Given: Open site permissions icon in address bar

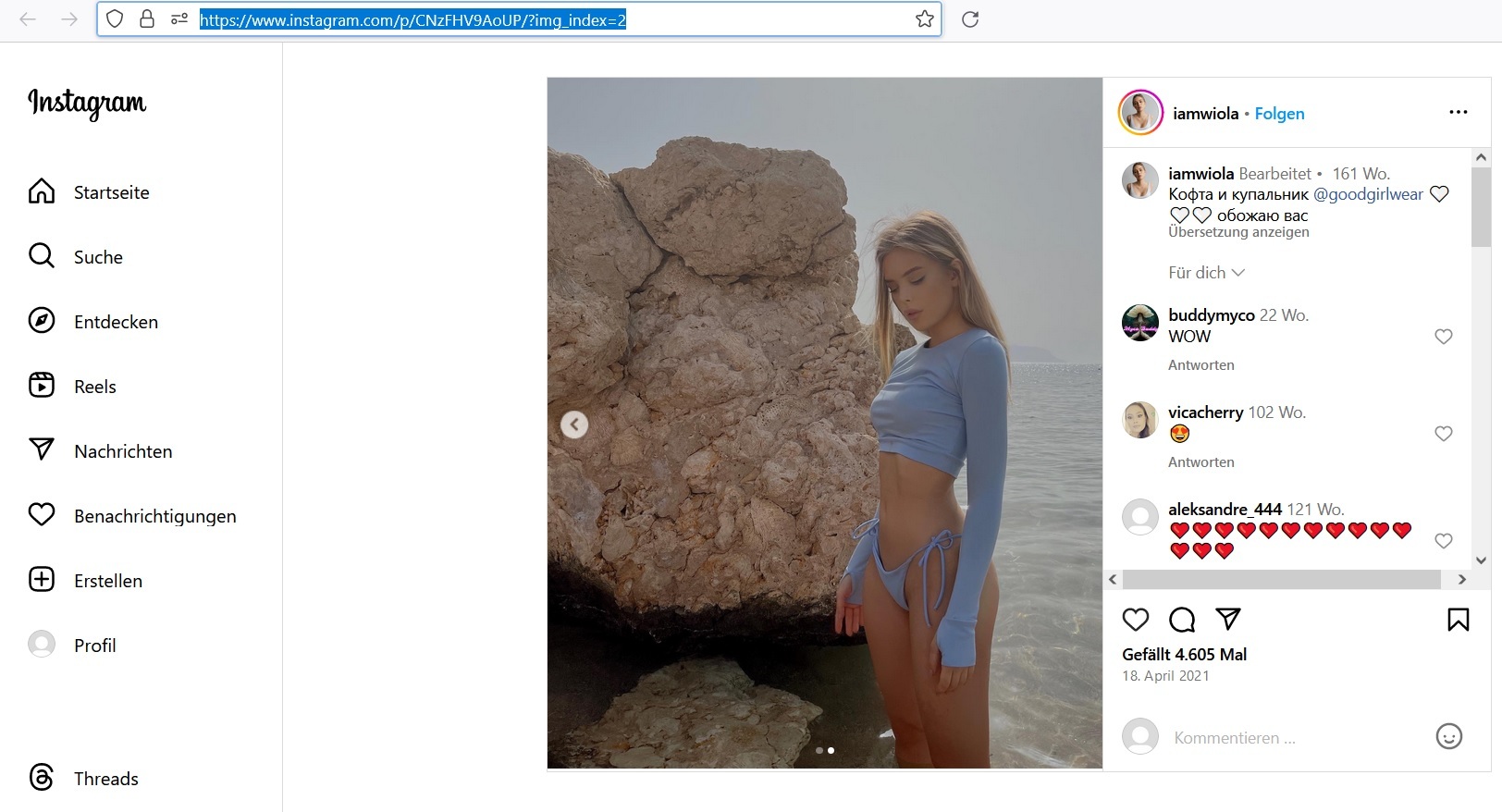Looking at the screenshot, I should tap(179, 19).
